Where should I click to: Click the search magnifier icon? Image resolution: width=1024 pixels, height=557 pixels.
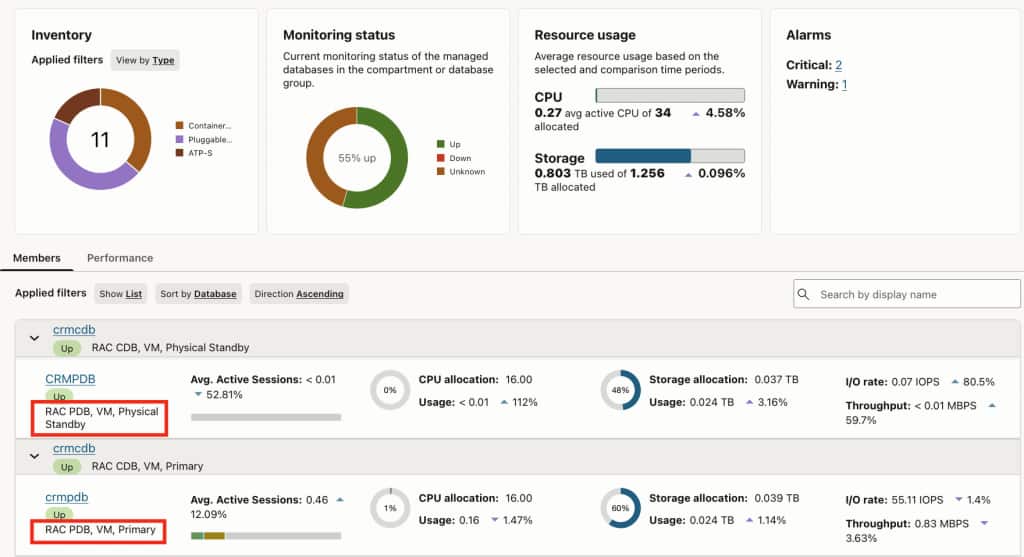[804, 294]
